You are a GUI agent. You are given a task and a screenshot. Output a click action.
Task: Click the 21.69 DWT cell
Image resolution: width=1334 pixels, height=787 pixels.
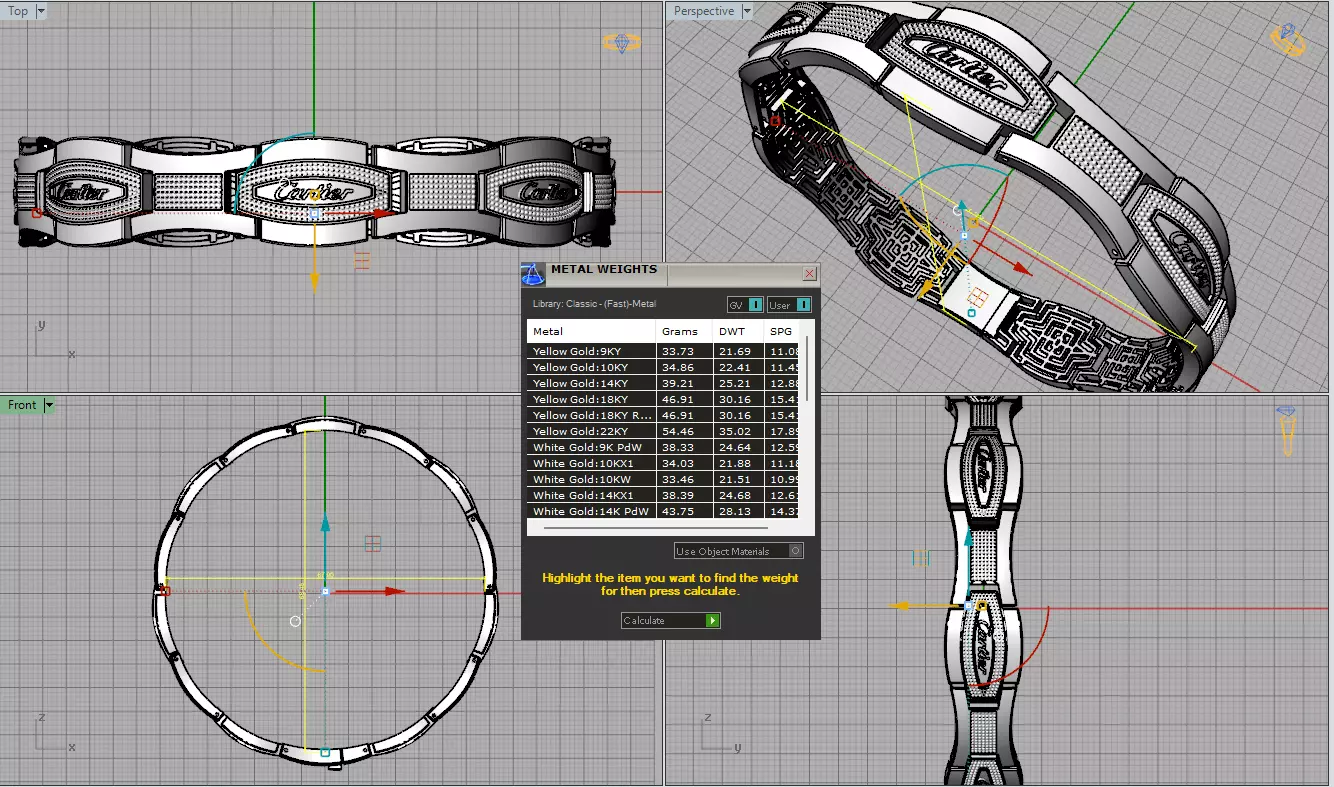click(738, 351)
